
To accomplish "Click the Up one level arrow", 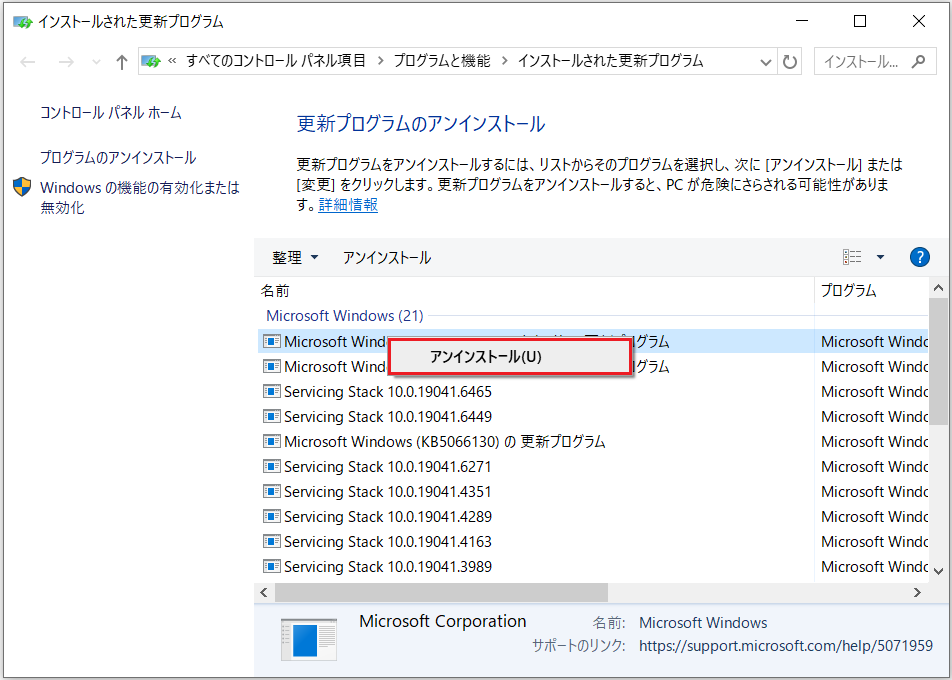I will [122, 61].
